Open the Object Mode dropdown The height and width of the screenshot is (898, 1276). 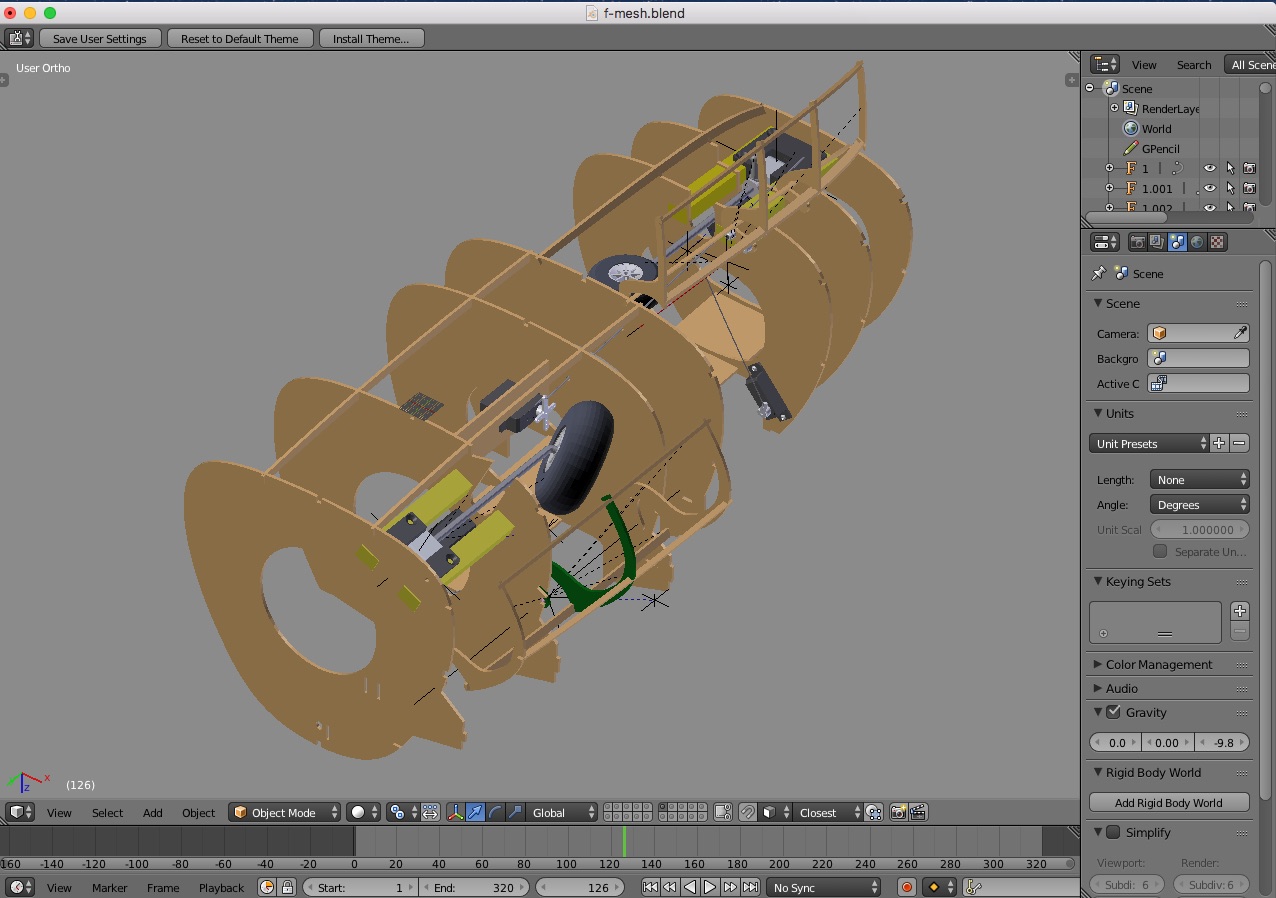[x=285, y=813]
